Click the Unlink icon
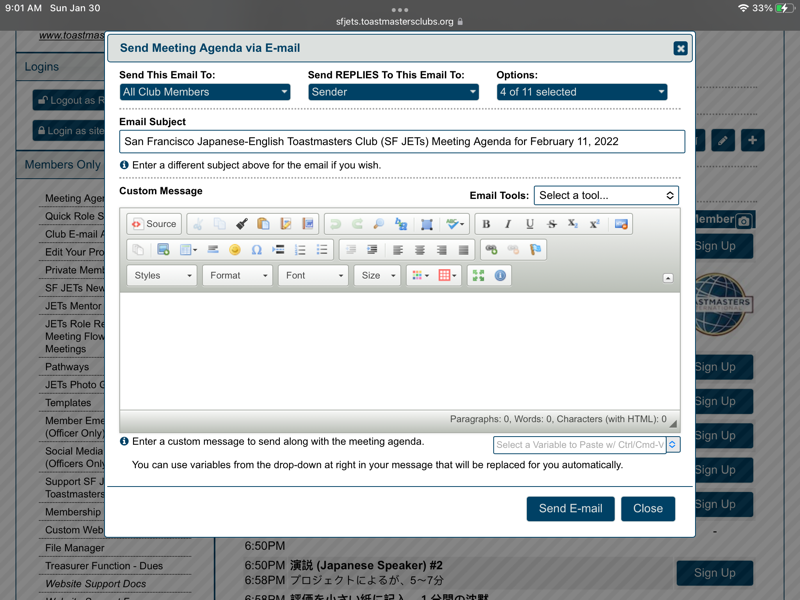The width and height of the screenshot is (800, 600). pos(513,249)
